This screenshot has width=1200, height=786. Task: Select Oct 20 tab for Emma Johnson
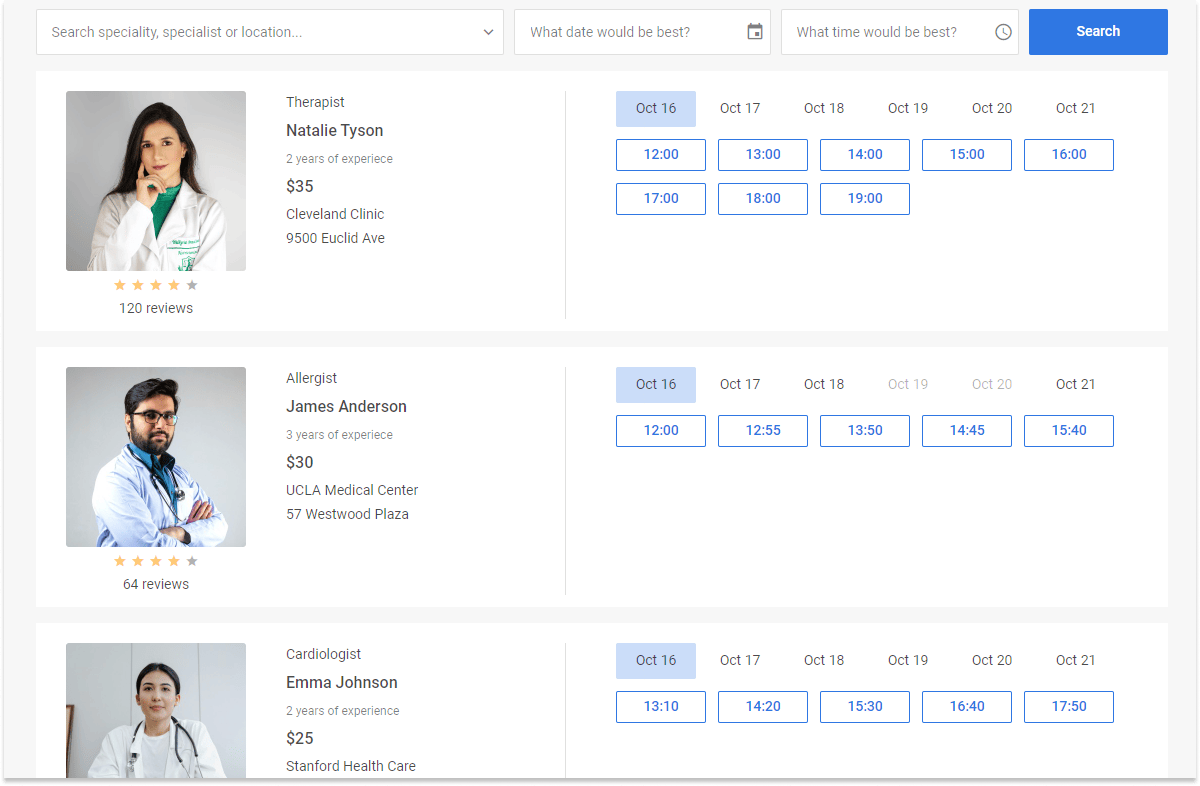pyautogui.click(x=992, y=660)
